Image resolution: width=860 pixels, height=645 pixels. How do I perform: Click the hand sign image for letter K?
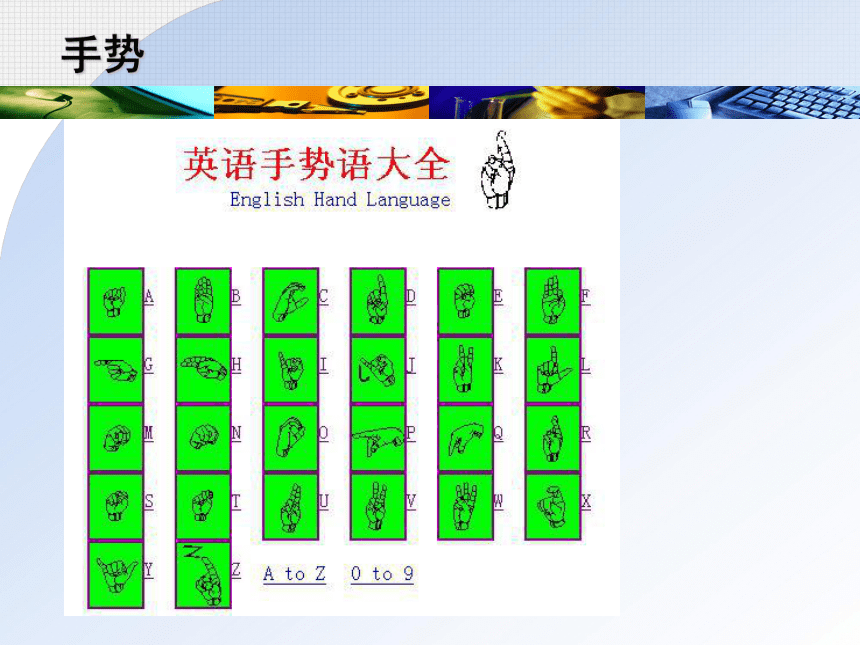(x=466, y=370)
